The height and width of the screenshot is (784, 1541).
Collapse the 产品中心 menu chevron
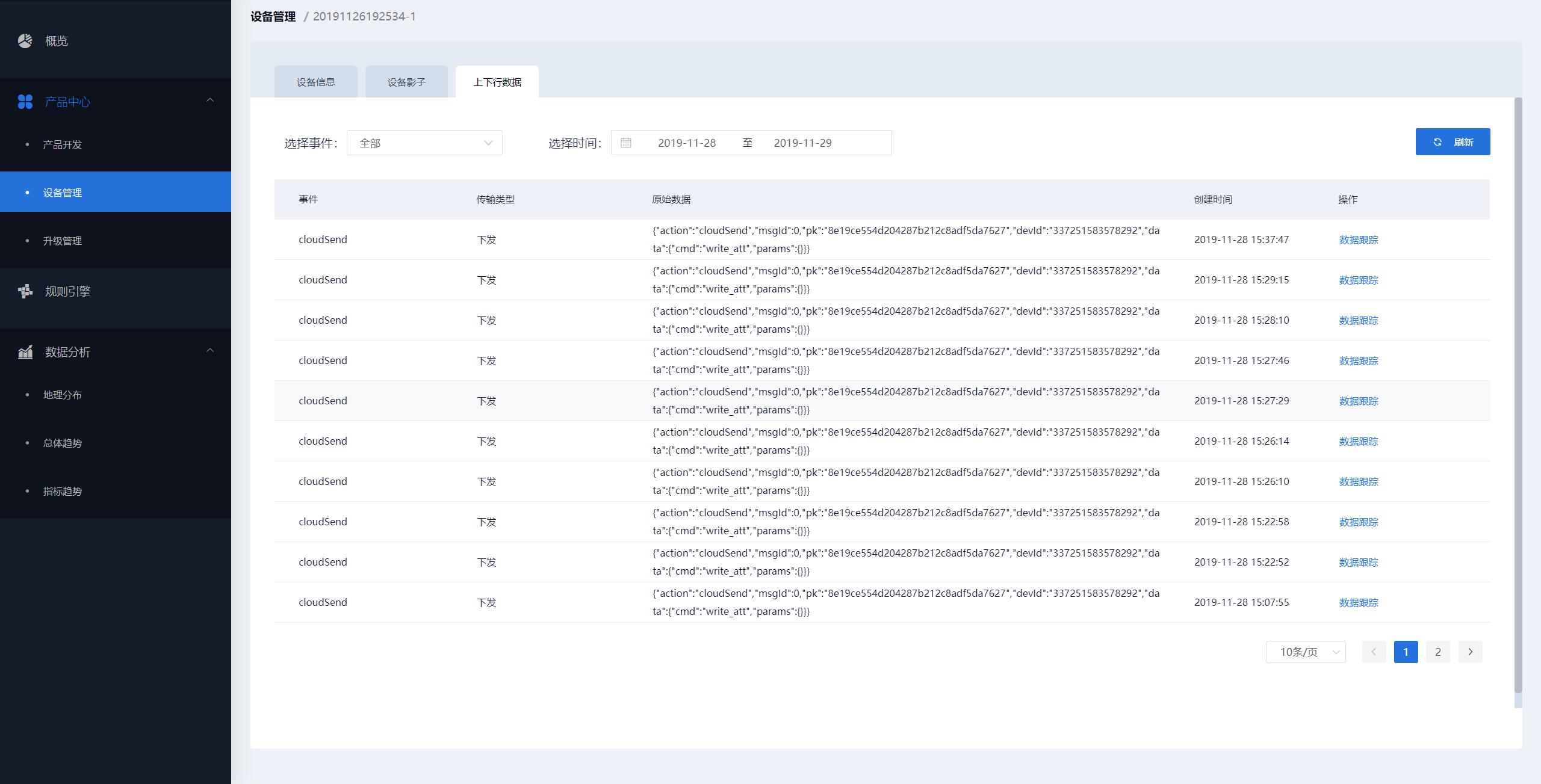click(x=210, y=100)
